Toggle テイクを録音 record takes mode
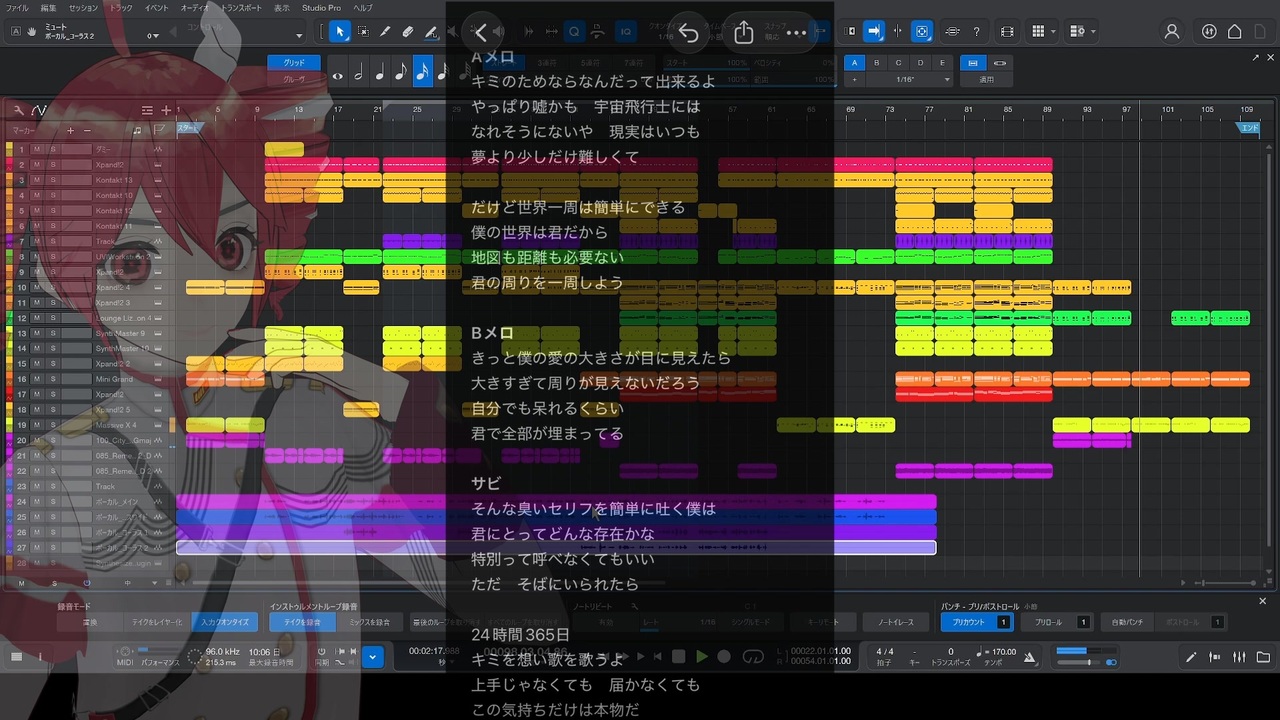The image size is (1280, 720). coord(303,622)
